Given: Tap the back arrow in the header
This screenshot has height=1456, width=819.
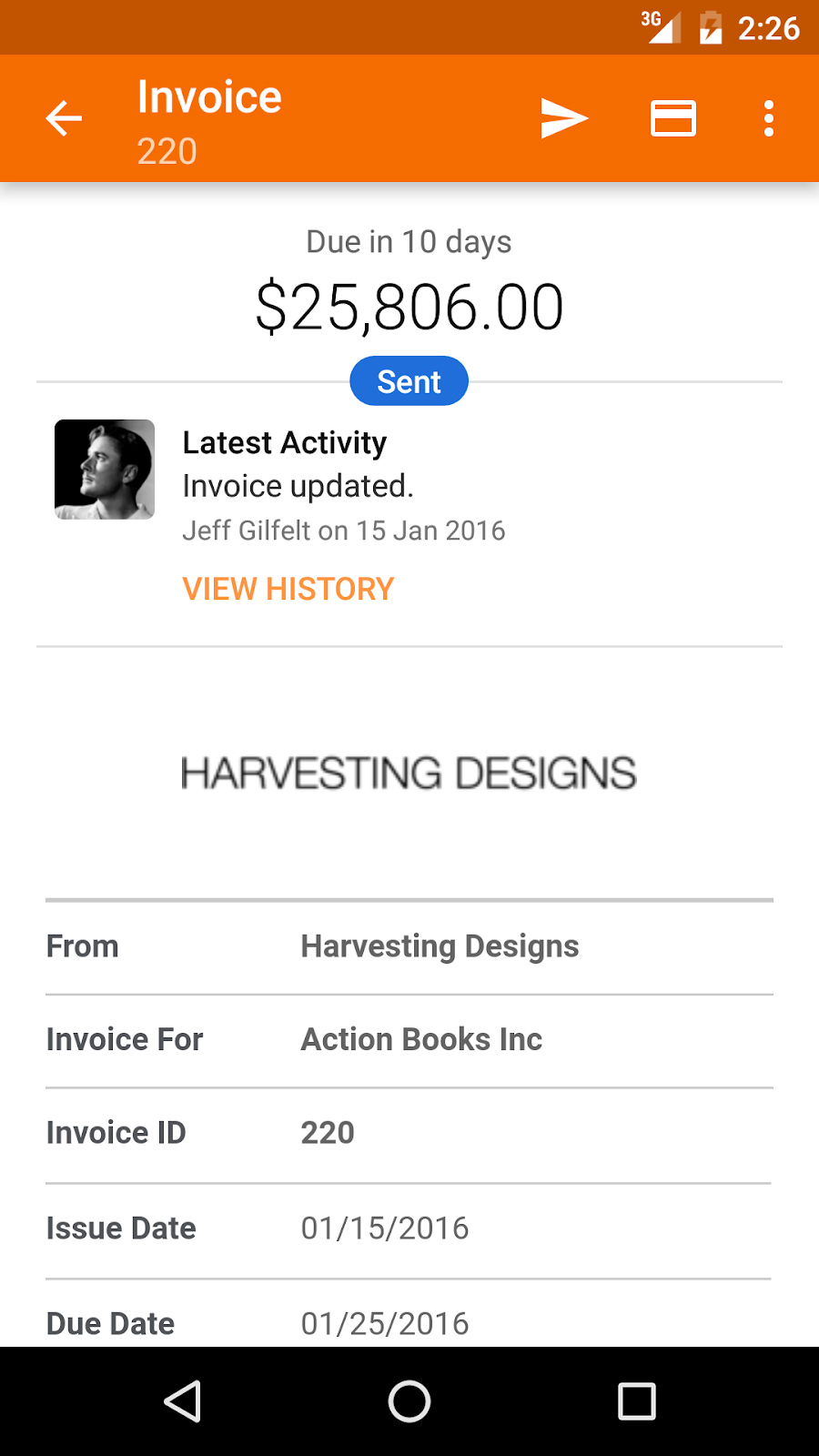Looking at the screenshot, I should click(64, 118).
